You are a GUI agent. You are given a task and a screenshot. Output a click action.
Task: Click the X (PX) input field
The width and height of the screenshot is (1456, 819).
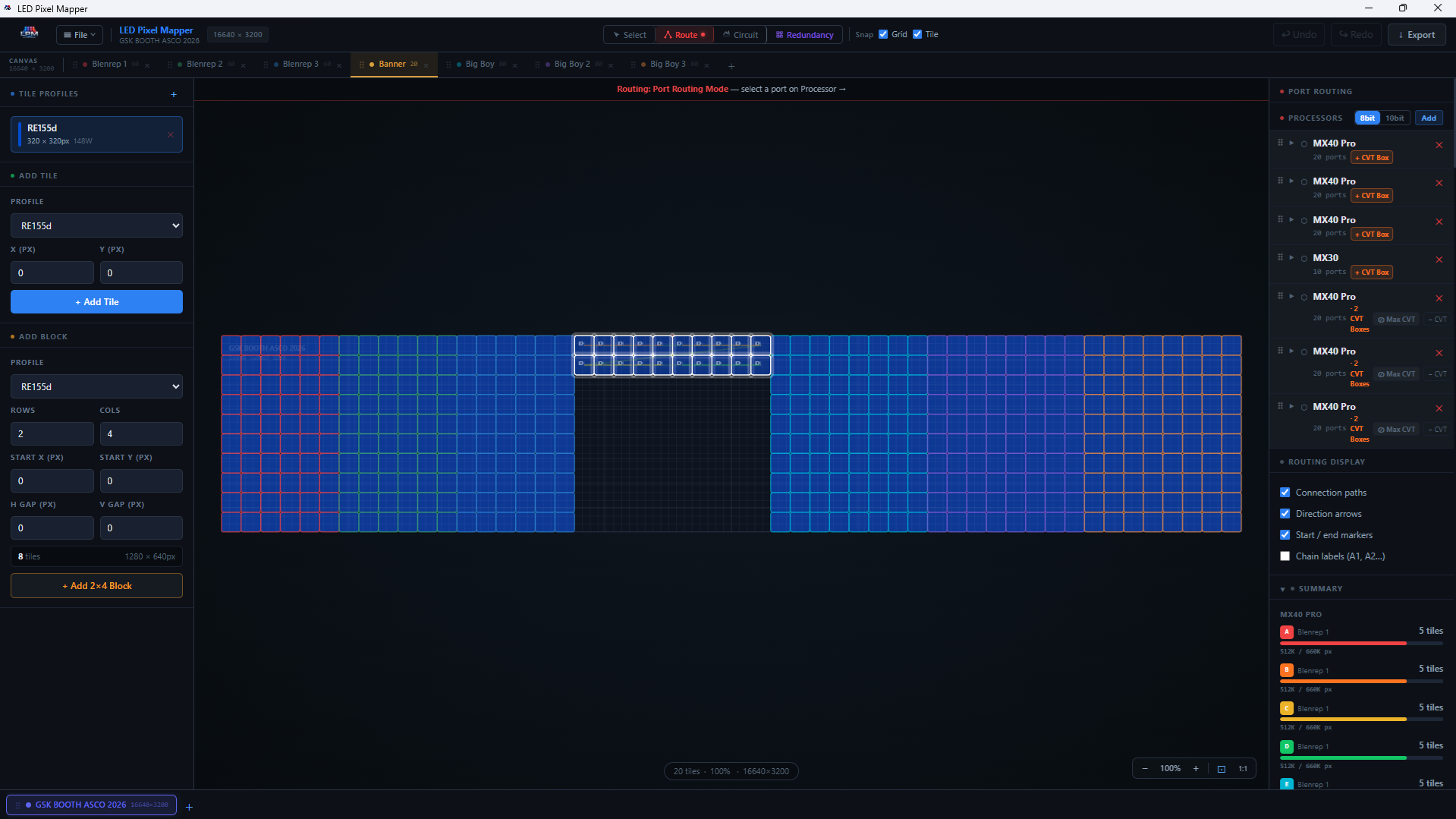[52, 272]
